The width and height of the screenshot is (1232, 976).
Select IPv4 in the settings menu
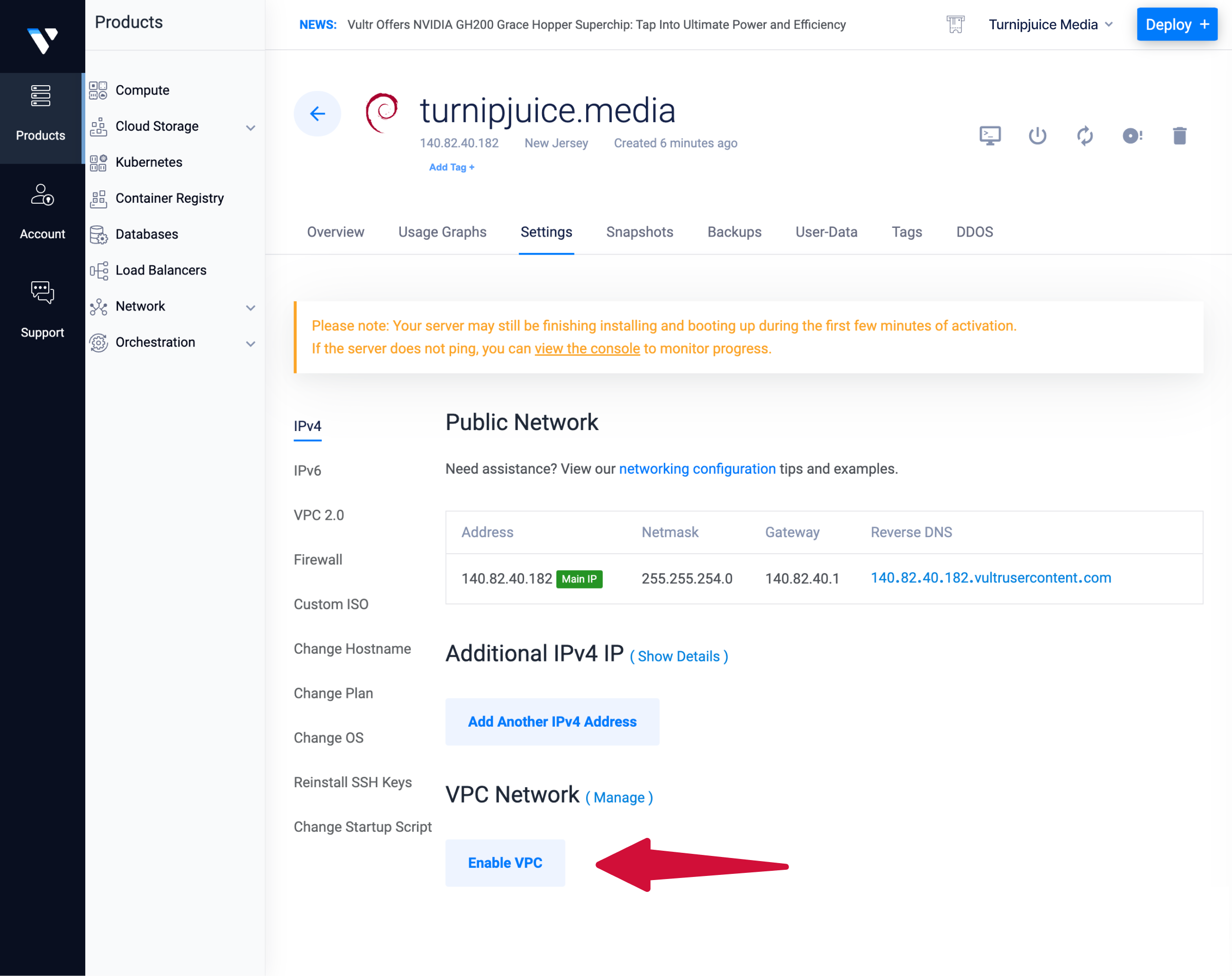(x=307, y=426)
